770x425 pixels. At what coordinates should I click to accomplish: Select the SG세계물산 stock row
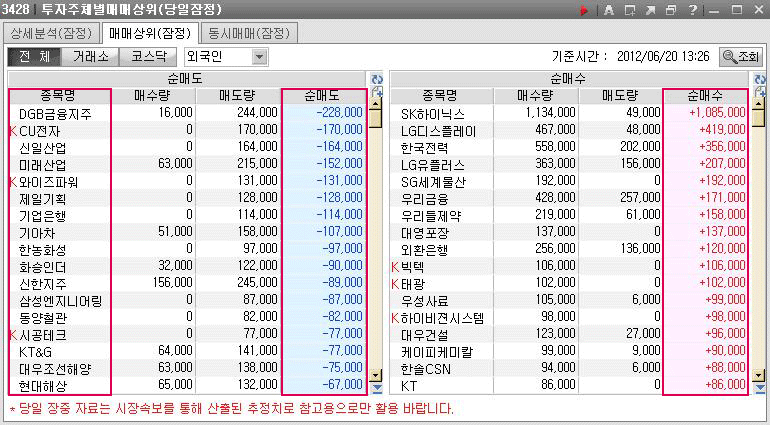570,181
